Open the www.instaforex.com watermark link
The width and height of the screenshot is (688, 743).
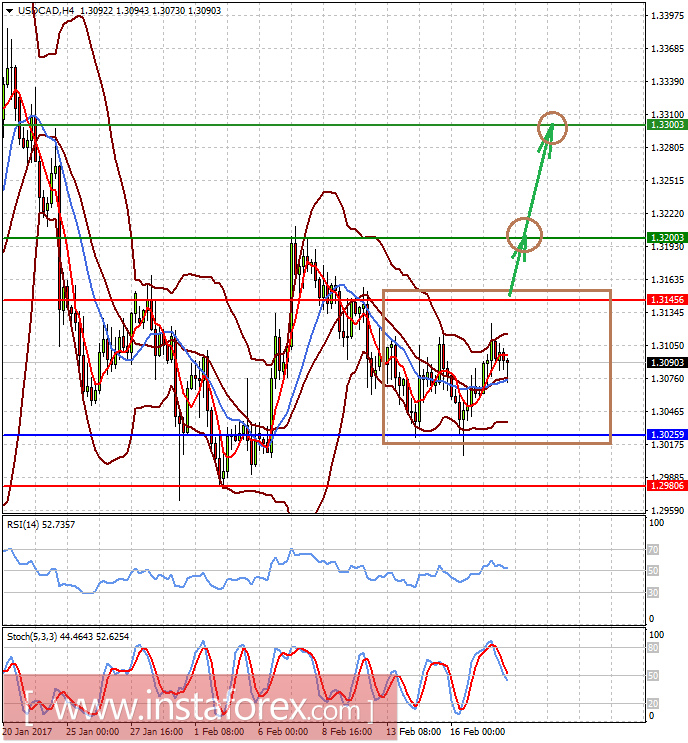pos(198,708)
